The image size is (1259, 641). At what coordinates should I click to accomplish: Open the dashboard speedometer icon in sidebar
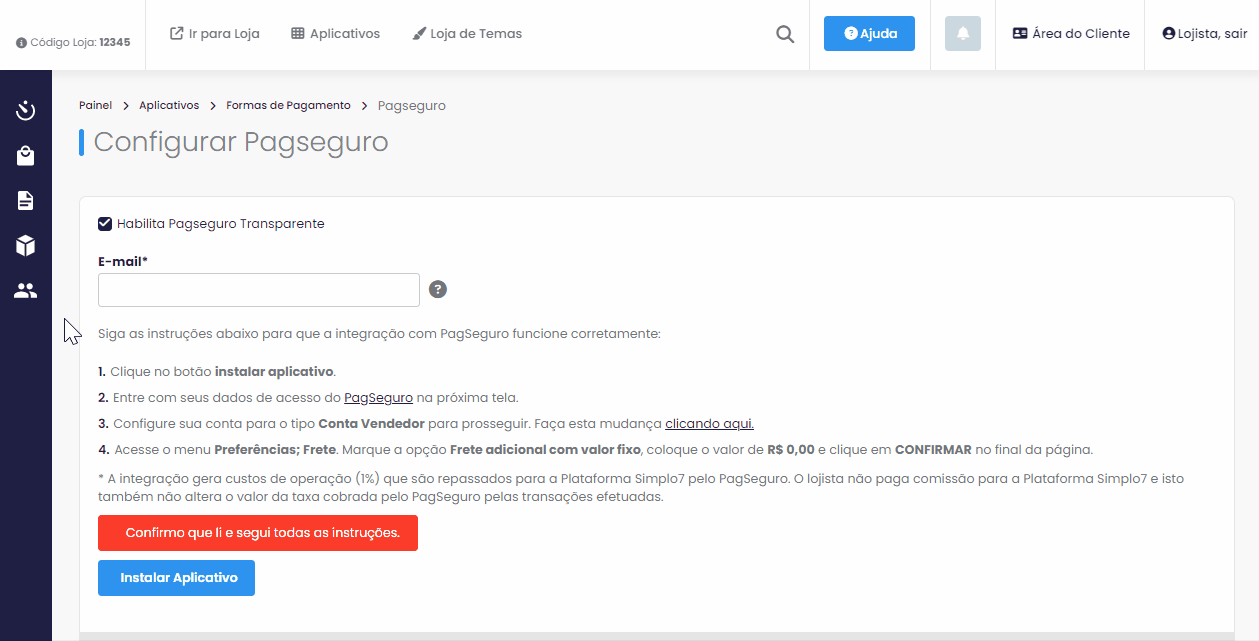pos(26,110)
